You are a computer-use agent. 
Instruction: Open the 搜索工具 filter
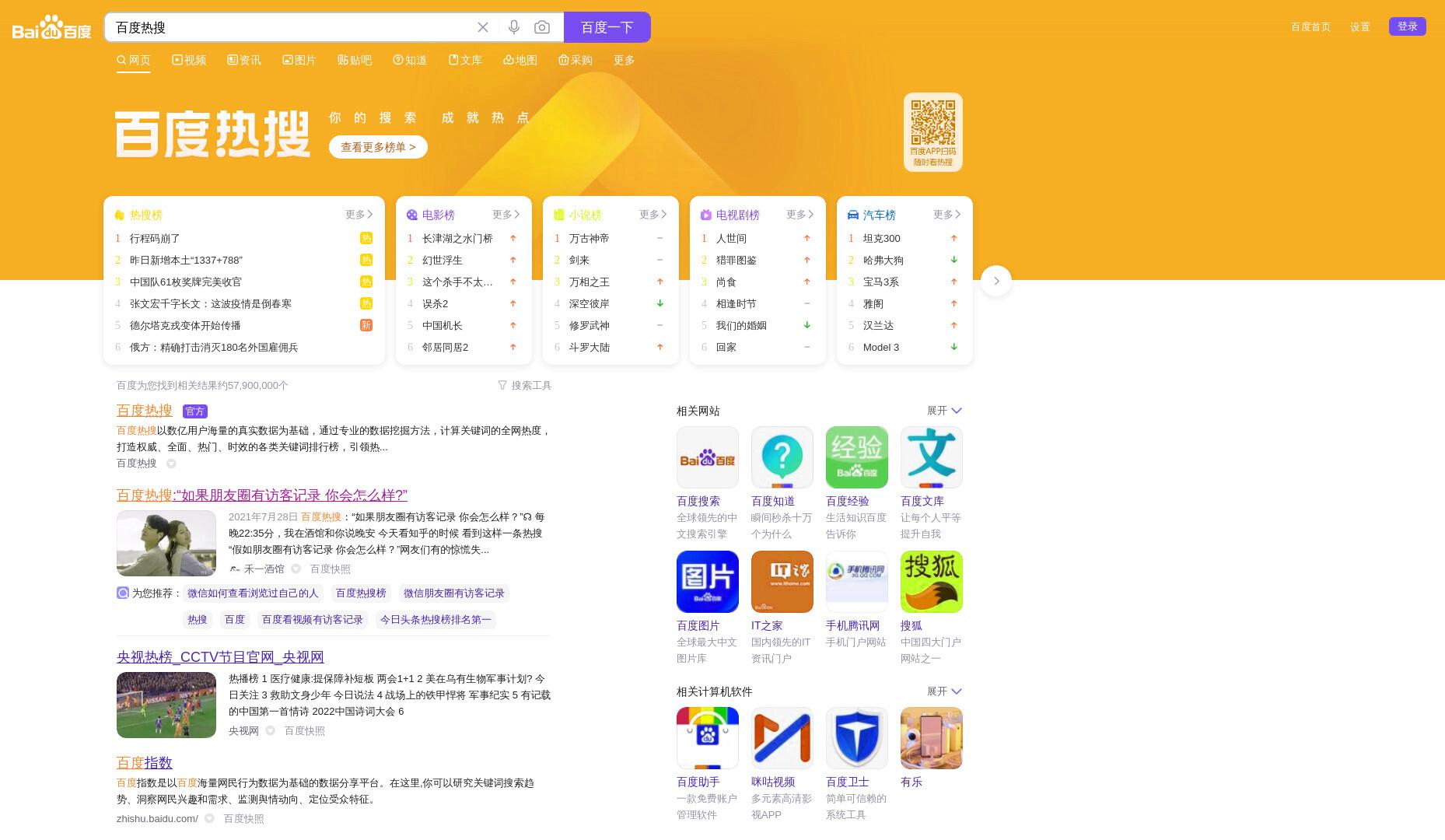pyautogui.click(x=524, y=385)
